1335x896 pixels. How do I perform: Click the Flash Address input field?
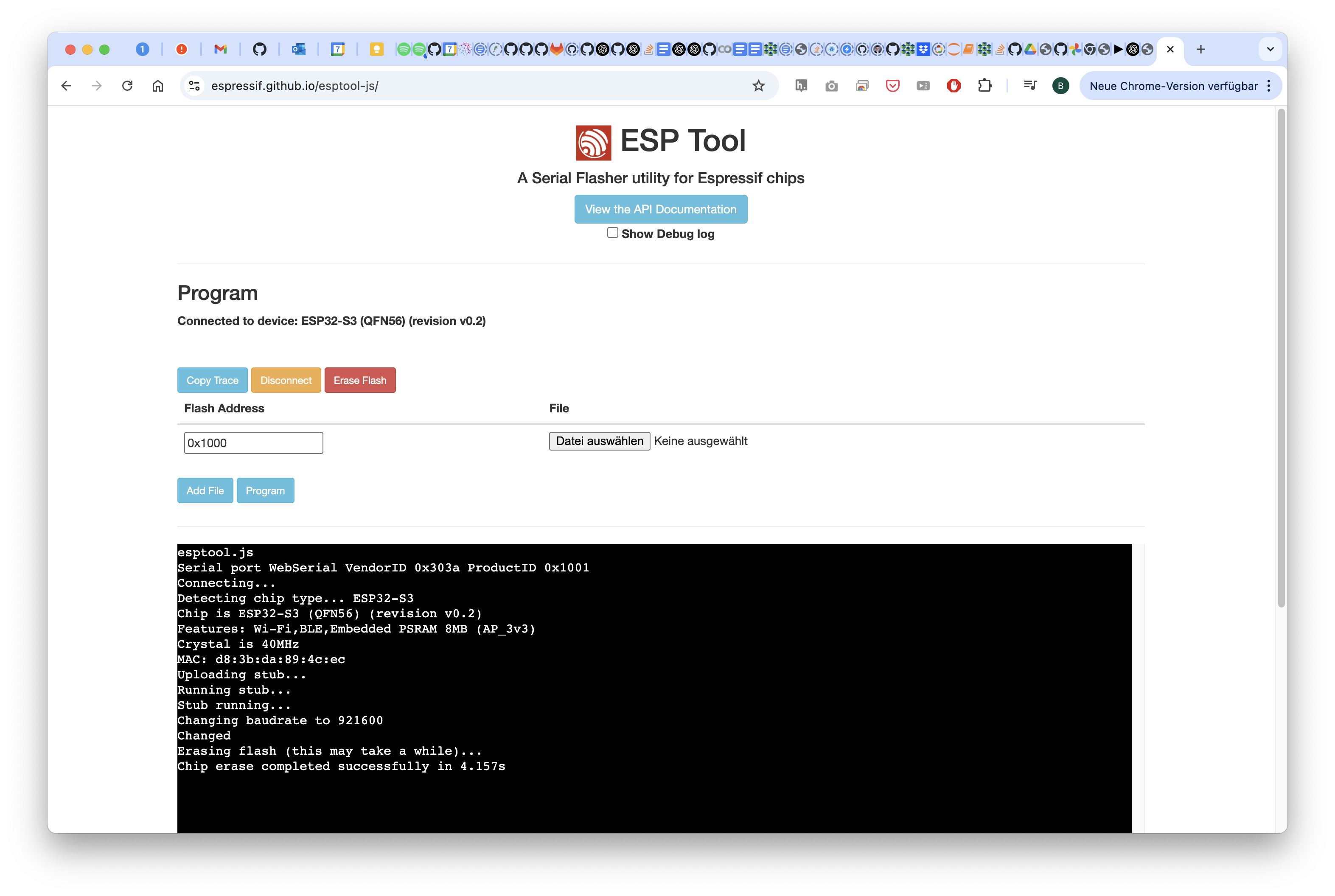[253, 443]
